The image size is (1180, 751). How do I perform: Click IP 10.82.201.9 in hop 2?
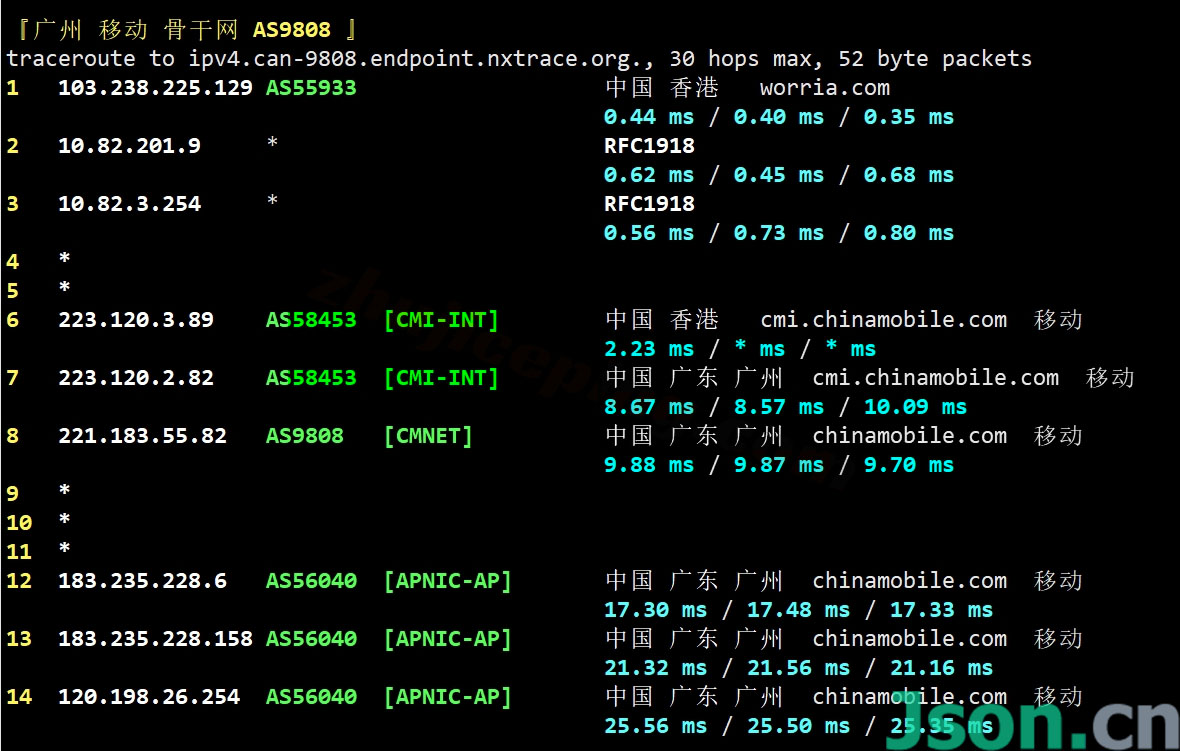tap(129, 146)
